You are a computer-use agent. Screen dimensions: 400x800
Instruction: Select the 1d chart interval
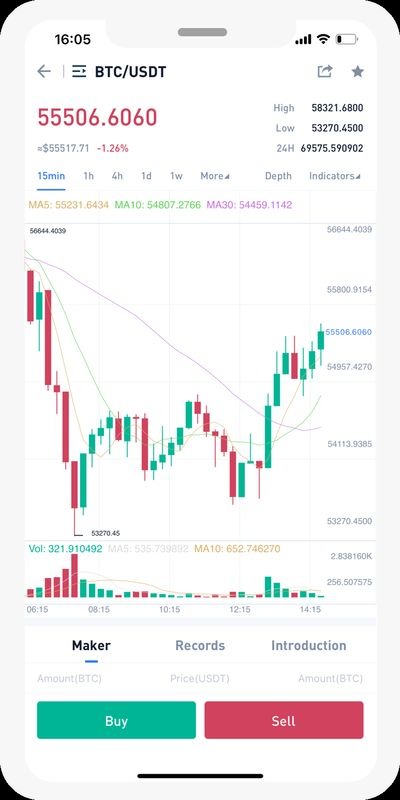pos(146,176)
